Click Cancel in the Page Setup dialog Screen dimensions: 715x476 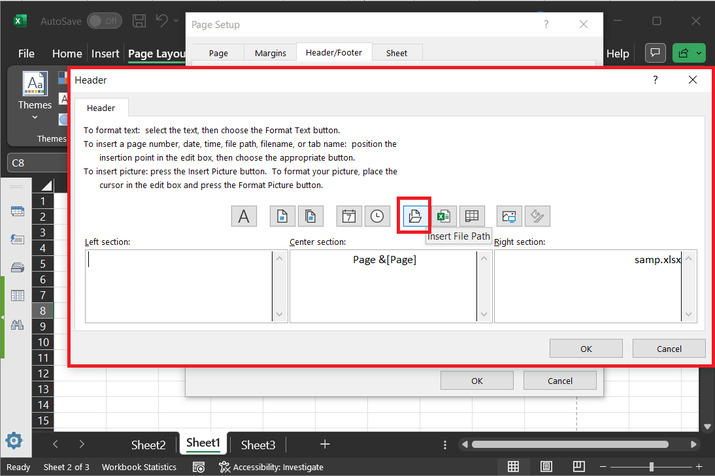[x=560, y=381]
